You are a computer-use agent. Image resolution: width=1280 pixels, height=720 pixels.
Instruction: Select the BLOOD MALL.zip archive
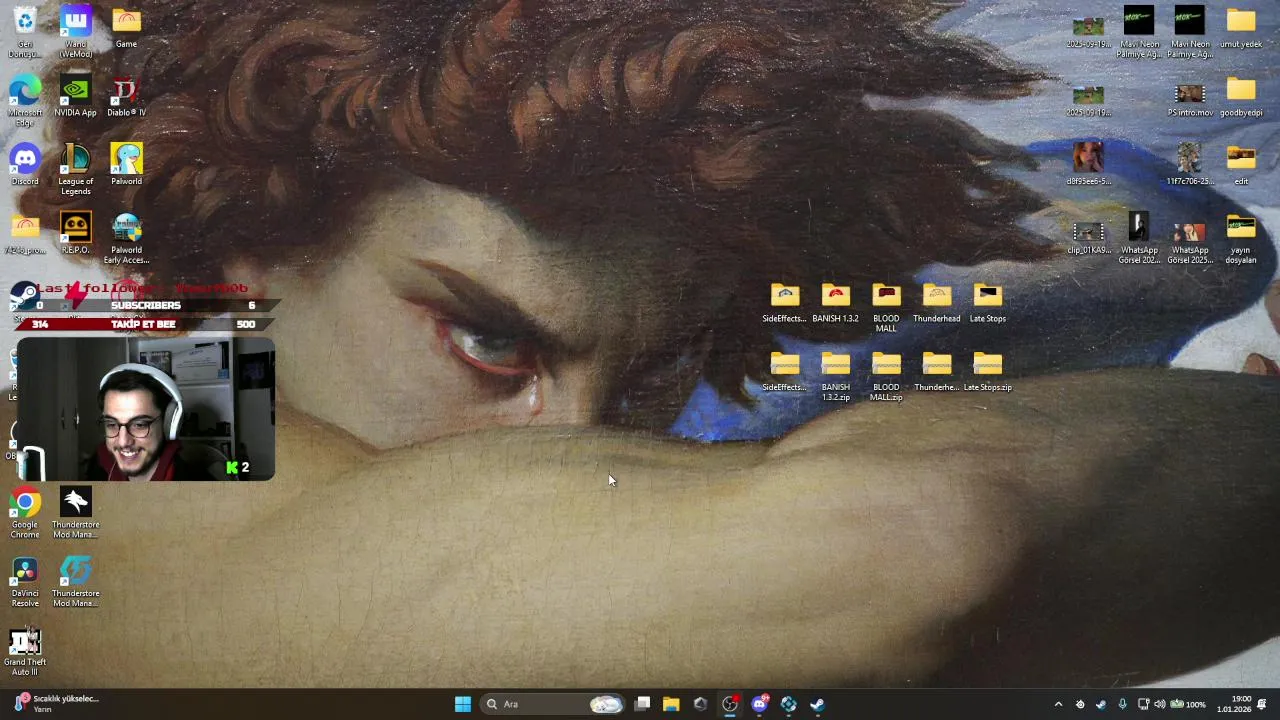886,377
